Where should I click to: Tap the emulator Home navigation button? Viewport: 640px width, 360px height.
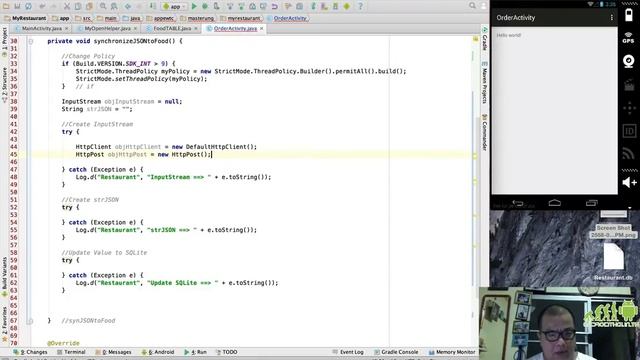(x=554, y=203)
